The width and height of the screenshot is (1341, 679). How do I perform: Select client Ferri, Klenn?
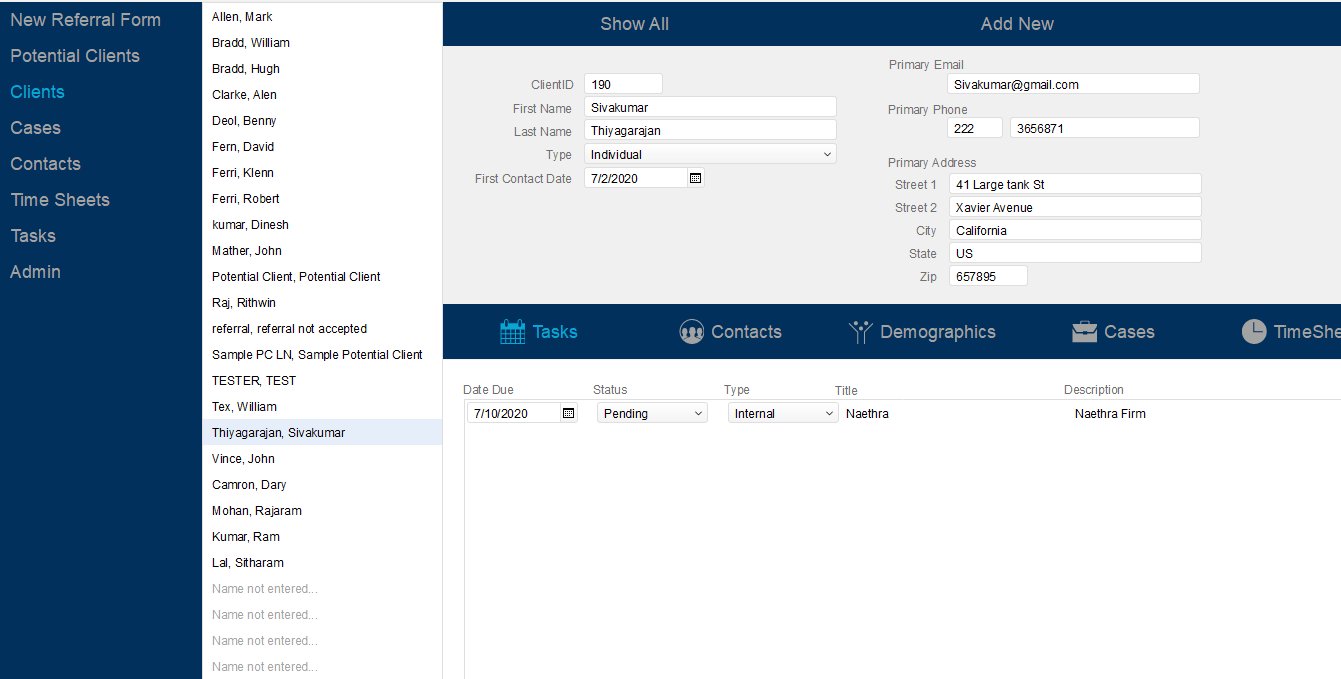pyautogui.click(x=322, y=173)
